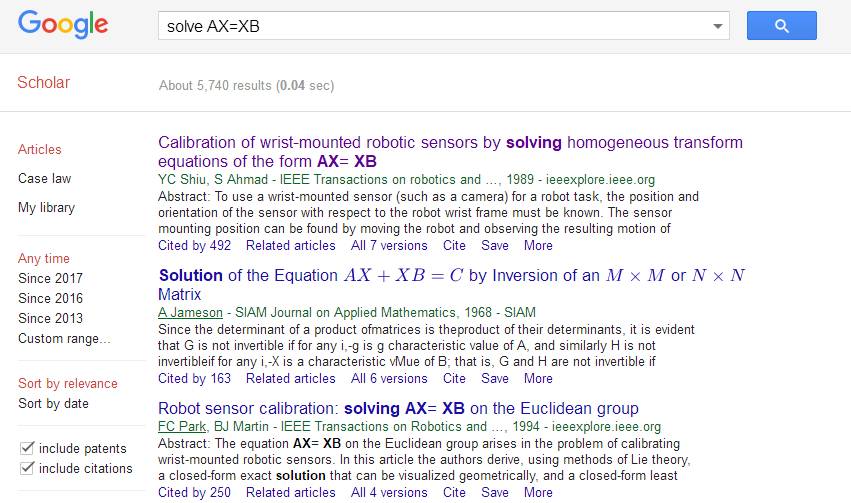Viewport: 851px width, 503px height.
Task: Open the wrist-mounted robotic sensors calibration article
Action: tap(450, 152)
